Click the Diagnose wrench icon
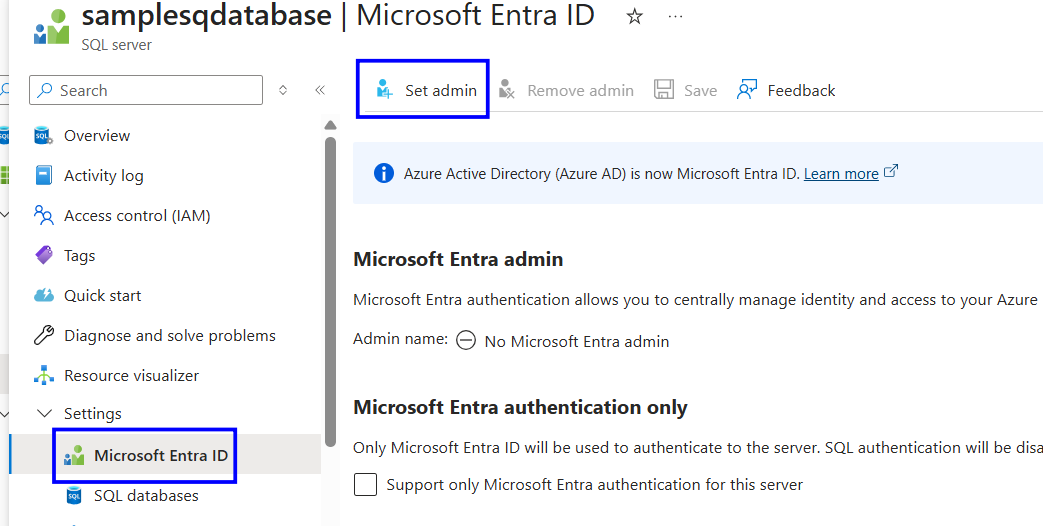 43,335
